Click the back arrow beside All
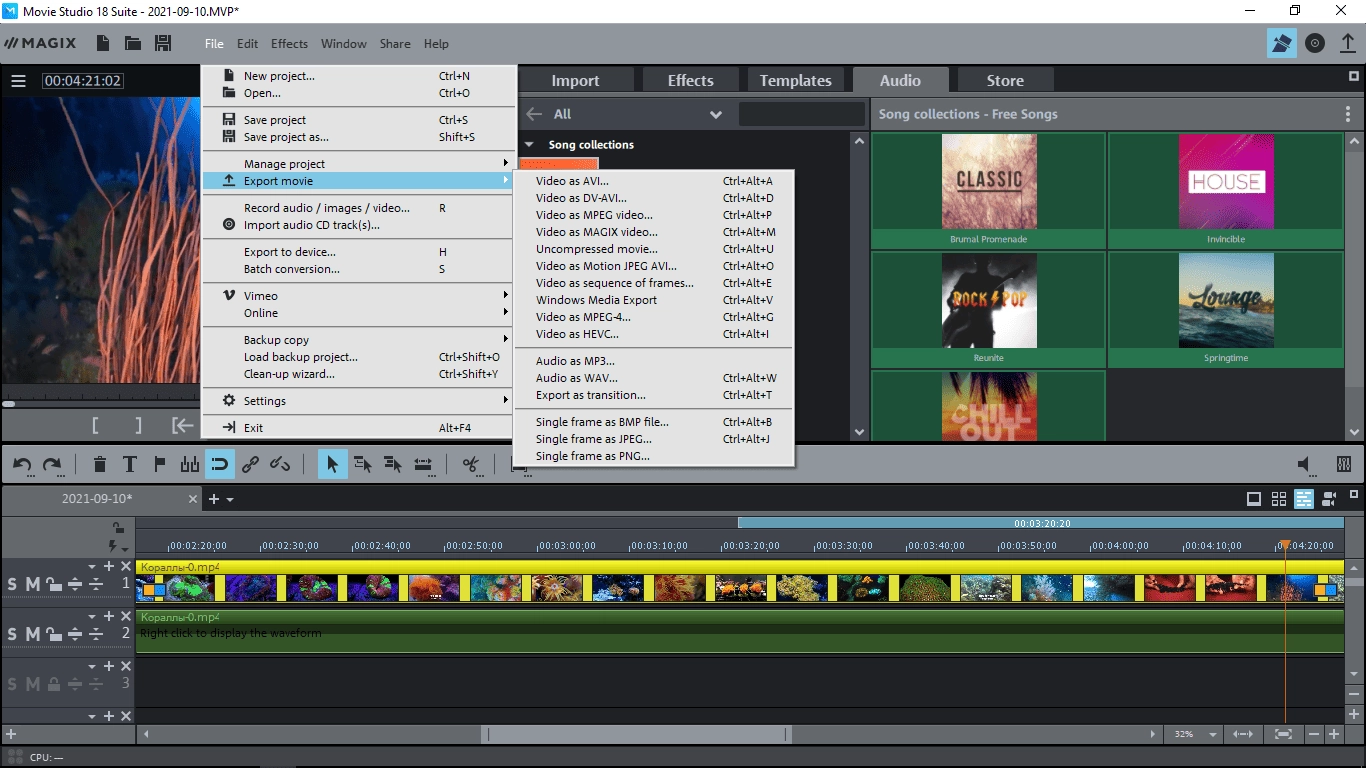The image size is (1366, 768). coord(534,114)
